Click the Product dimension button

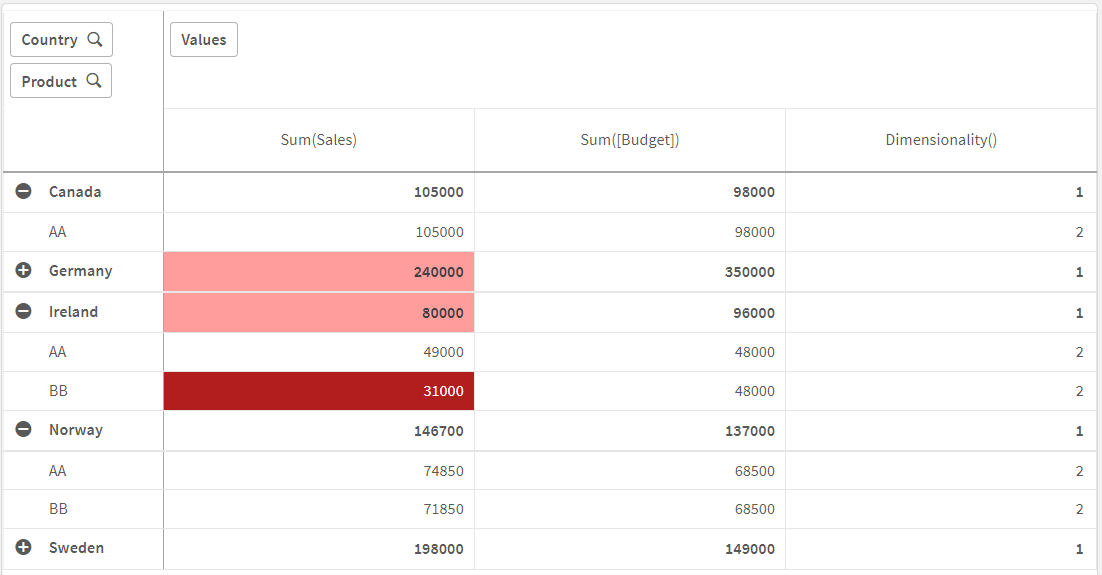pyautogui.click(x=50, y=81)
